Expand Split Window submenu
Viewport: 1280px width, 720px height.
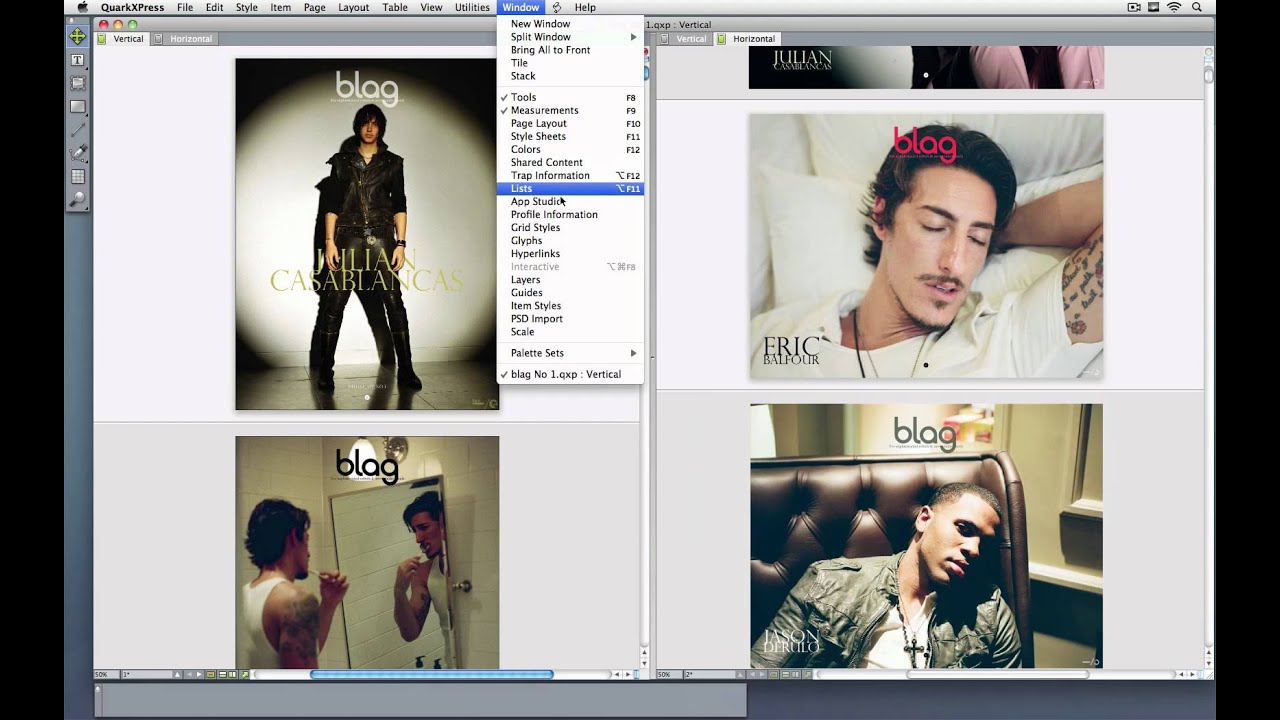pos(570,37)
